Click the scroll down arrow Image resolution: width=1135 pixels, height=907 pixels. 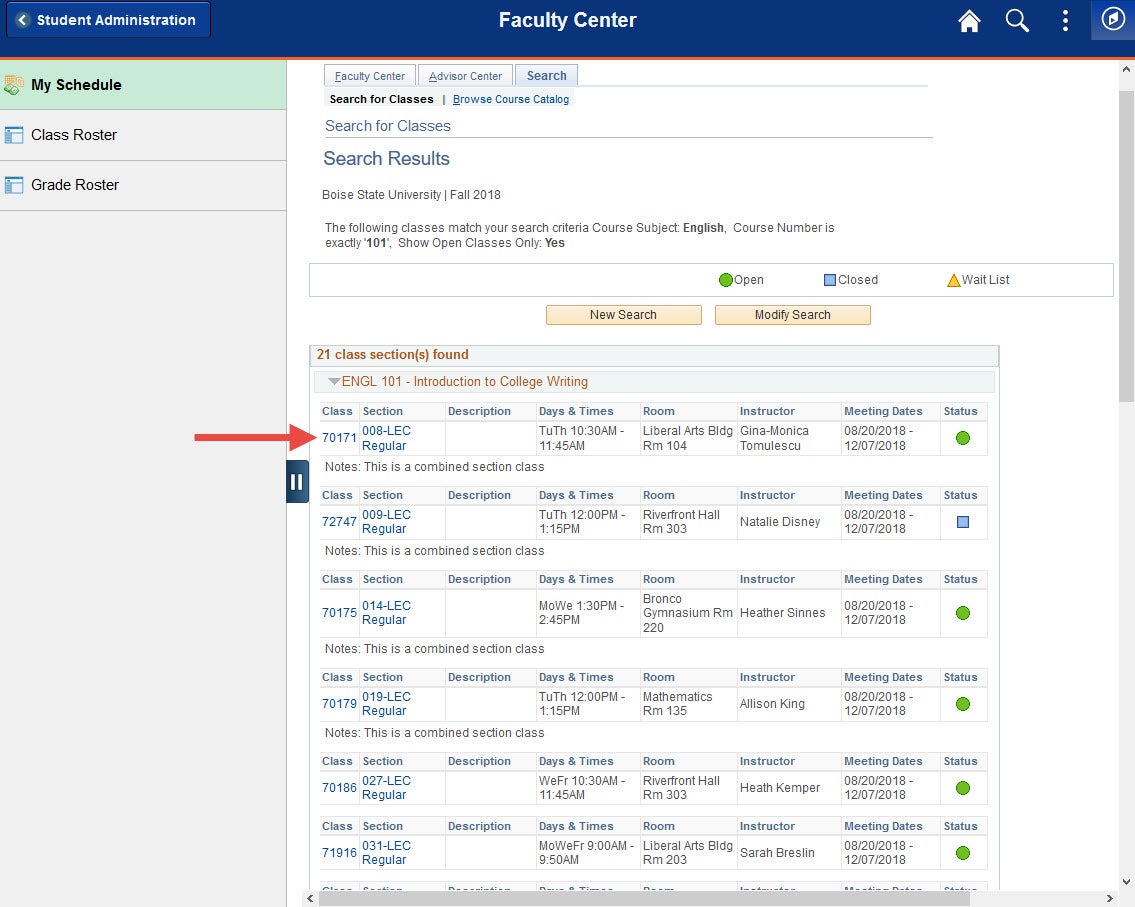(x=1126, y=882)
